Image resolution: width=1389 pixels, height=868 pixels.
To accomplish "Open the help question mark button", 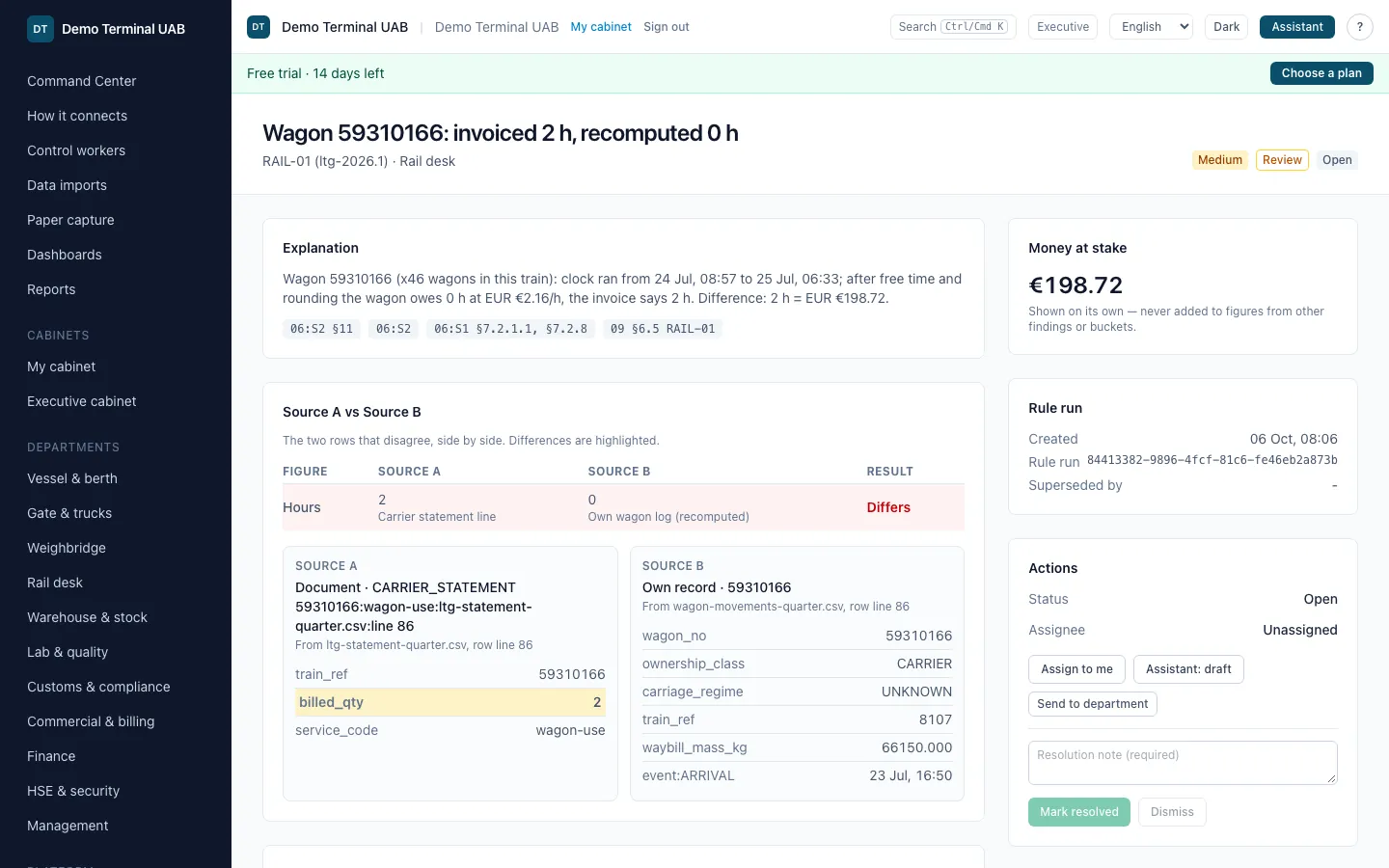I will (1360, 27).
